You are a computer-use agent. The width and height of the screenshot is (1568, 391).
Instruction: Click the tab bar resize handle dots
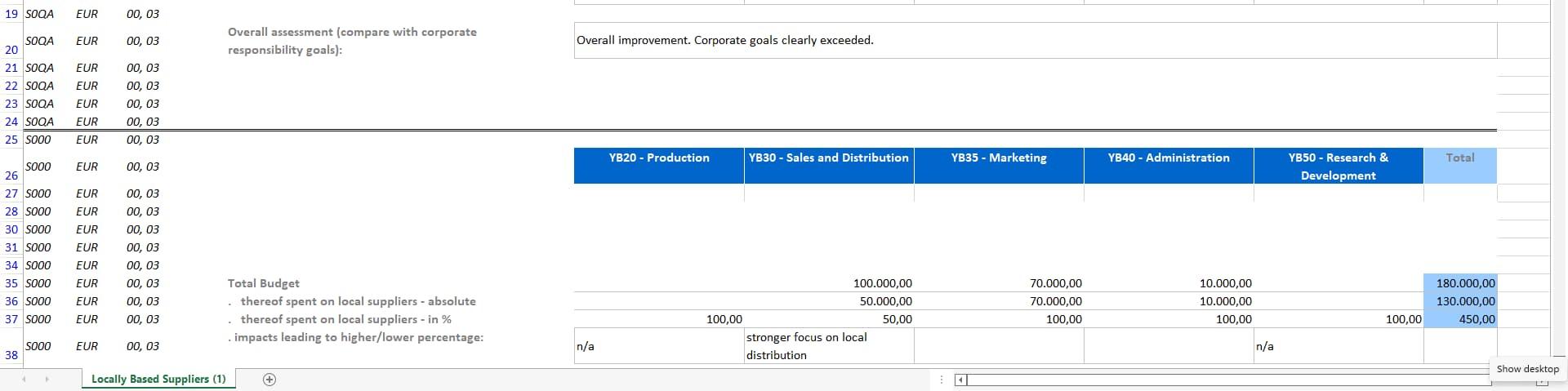pyautogui.click(x=942, y=380)
